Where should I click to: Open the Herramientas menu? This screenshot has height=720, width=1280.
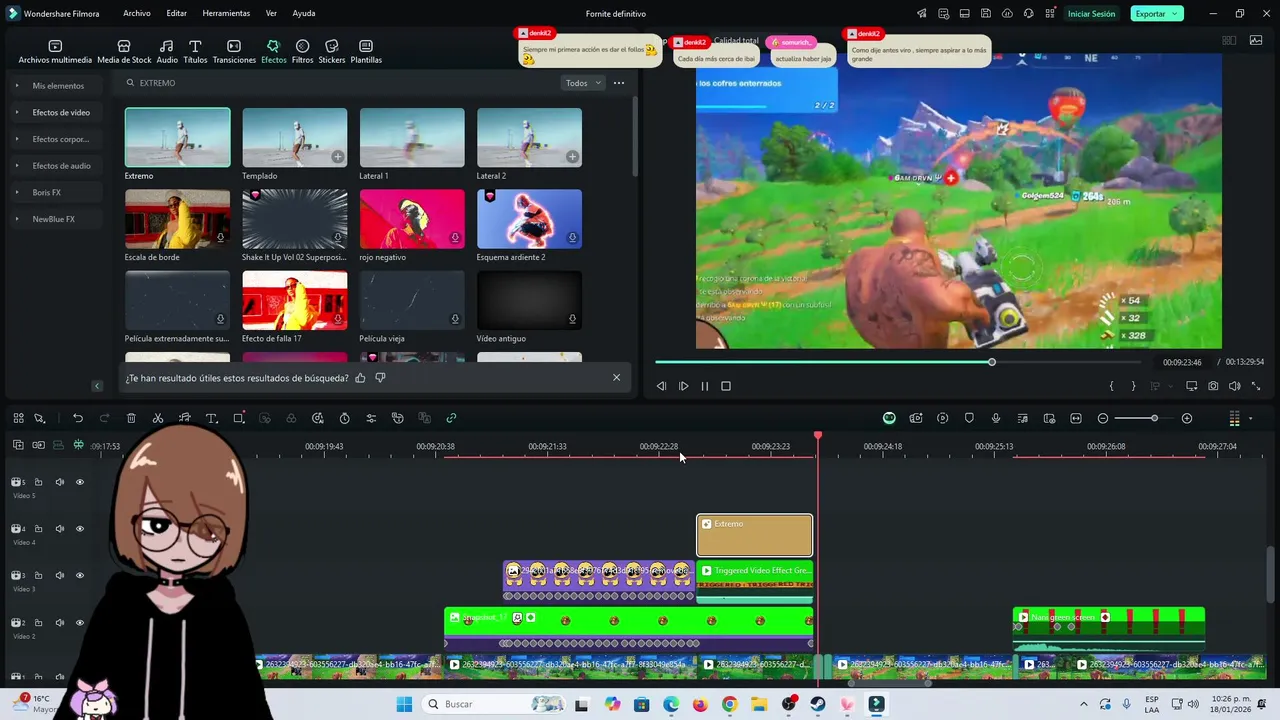click(226, 14)
